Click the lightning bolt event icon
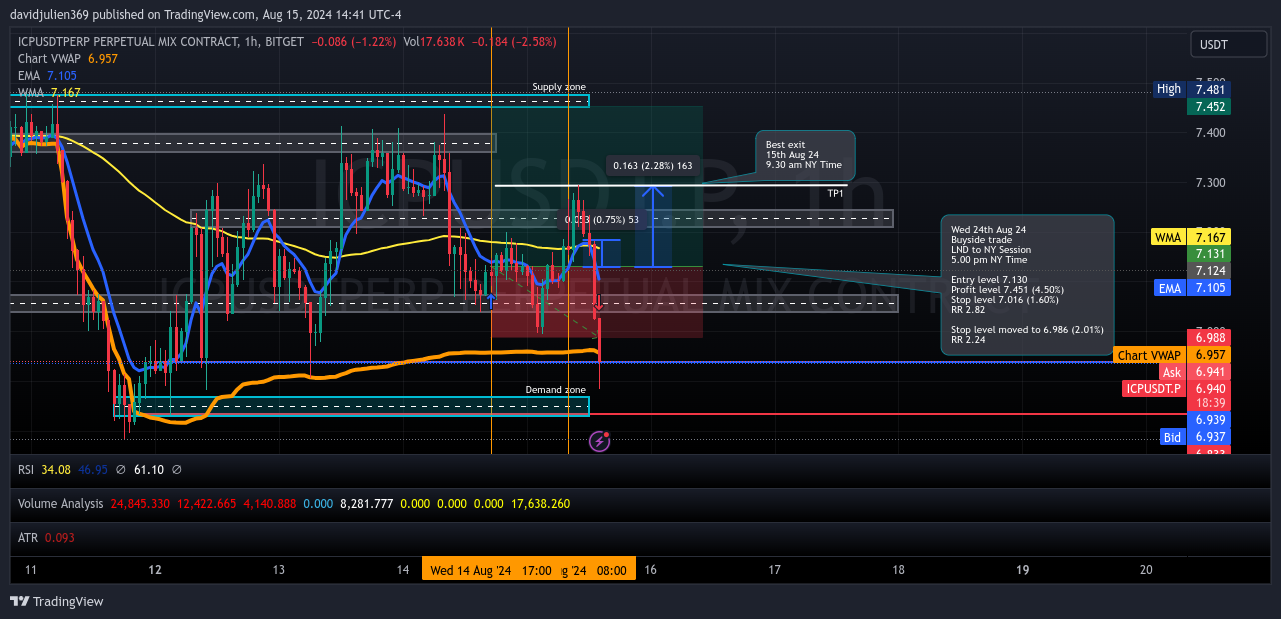The height and width of the screenshot is (619, 1281). [x=599, y=440]
